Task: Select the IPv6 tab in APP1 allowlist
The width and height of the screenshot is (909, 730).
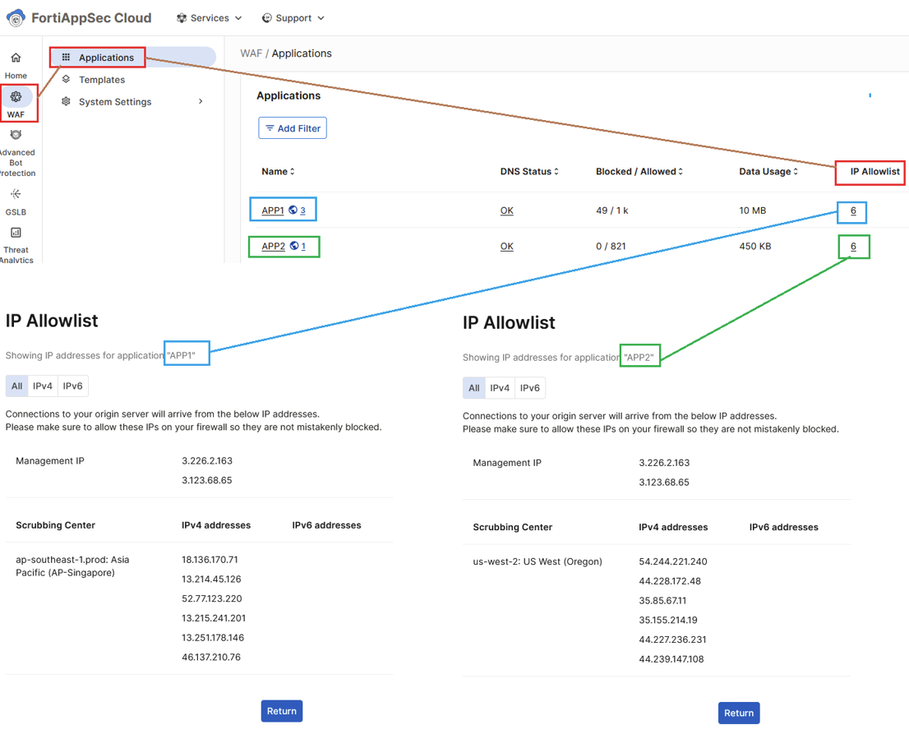Action: click(x=72, y=386)
